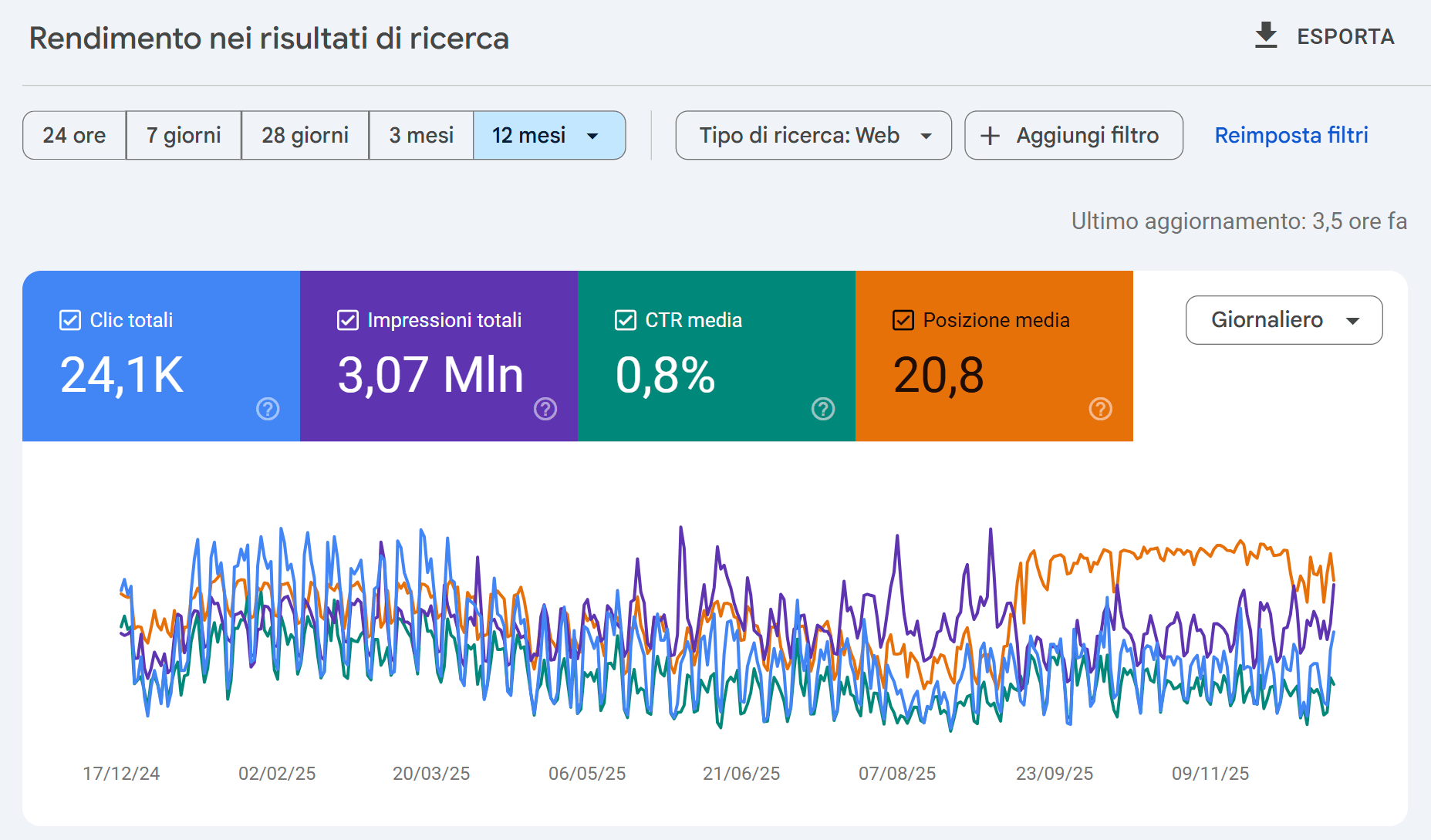Click the download icon next to ESPORTA

[1265, 35]
